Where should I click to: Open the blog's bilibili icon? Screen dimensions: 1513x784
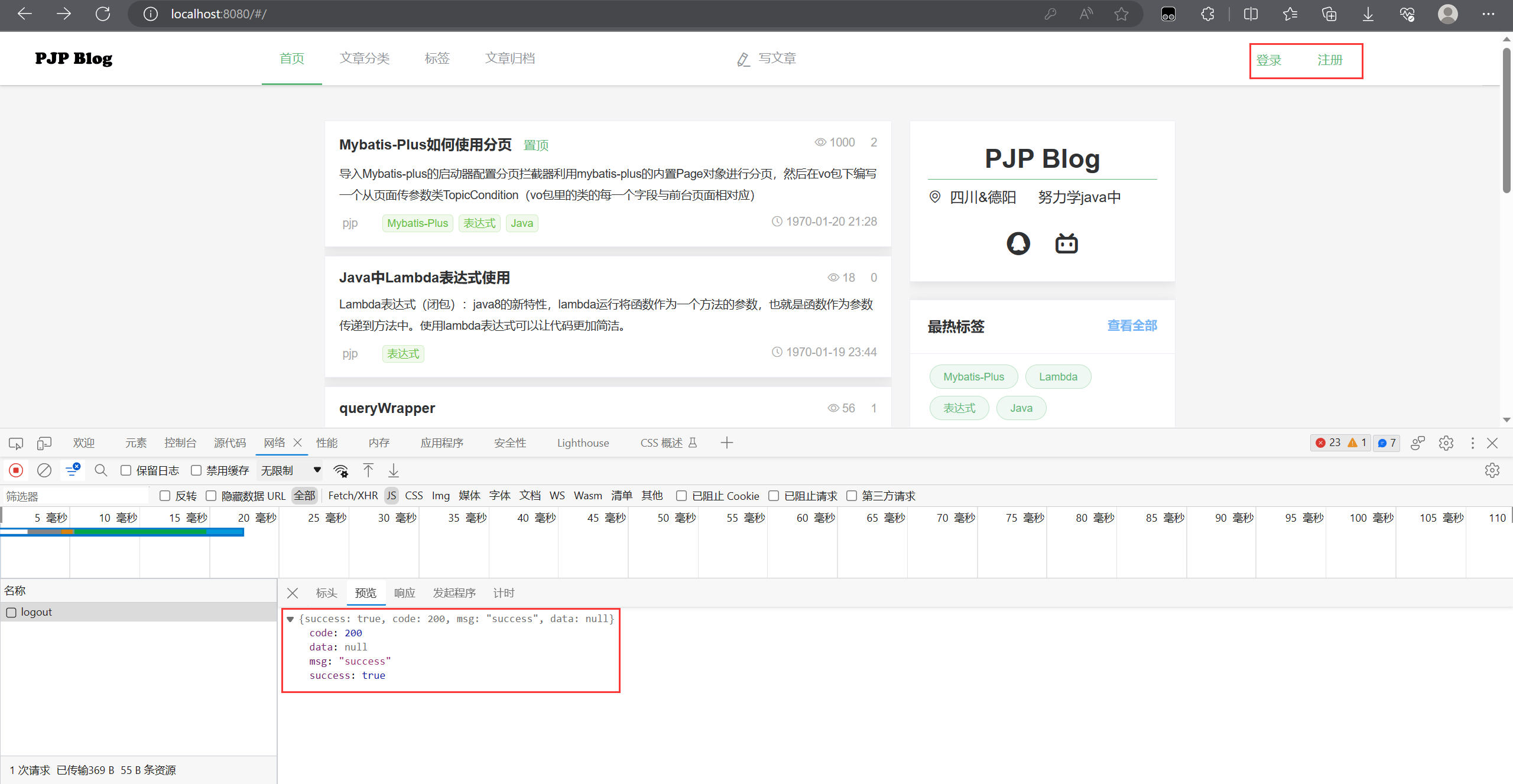point(1065,243)
